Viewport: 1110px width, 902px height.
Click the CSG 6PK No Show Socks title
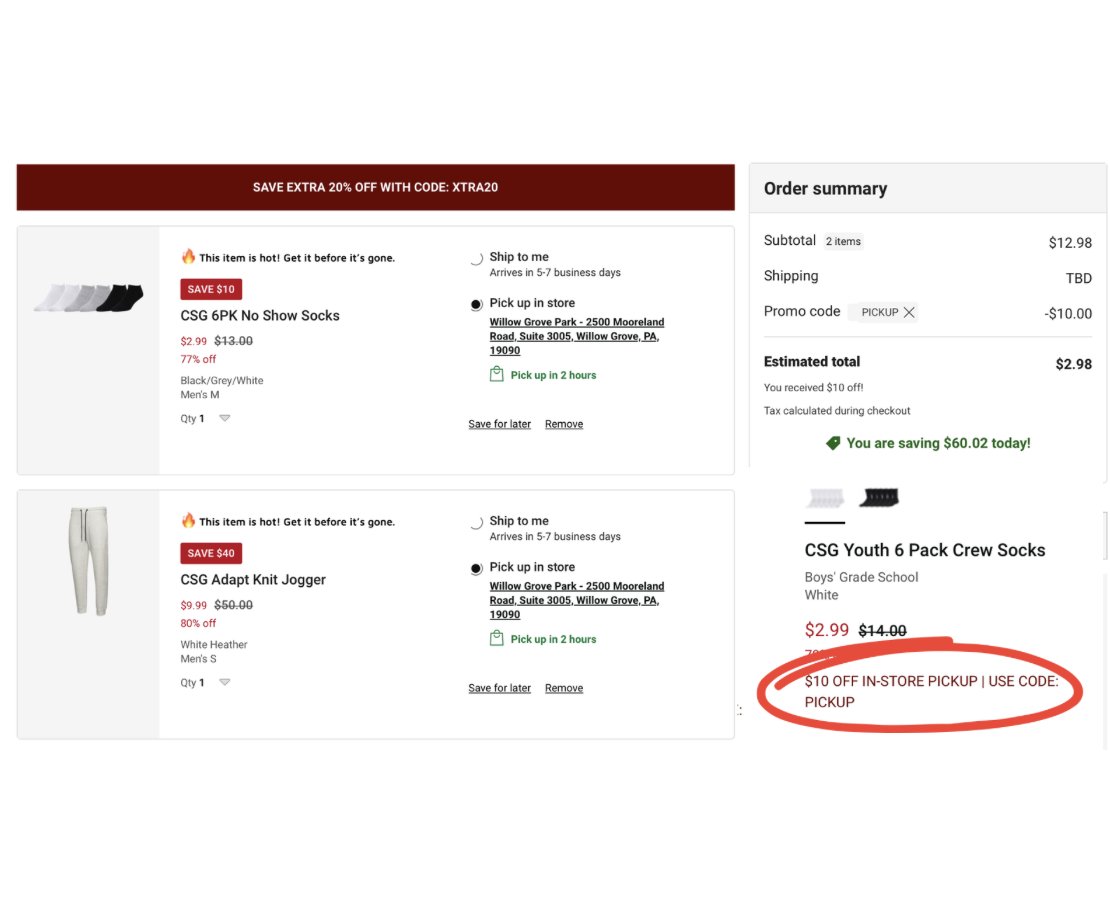pyautogui.click(x=260, y=316)
